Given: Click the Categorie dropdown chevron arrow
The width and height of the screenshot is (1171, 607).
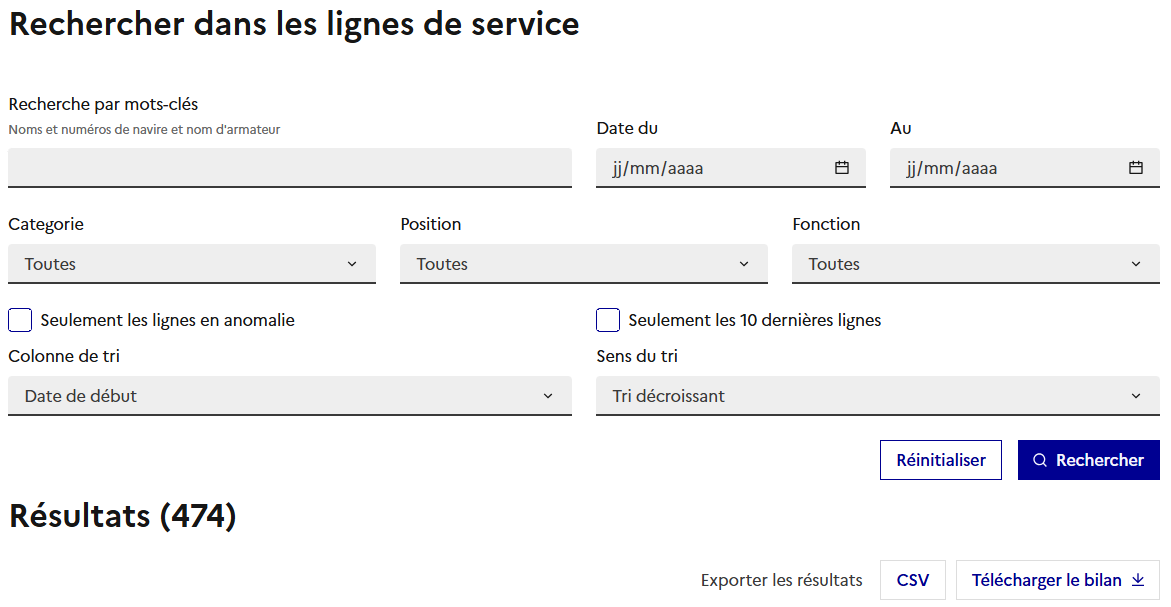Looking at the screenshot, I should coord(352,264).
